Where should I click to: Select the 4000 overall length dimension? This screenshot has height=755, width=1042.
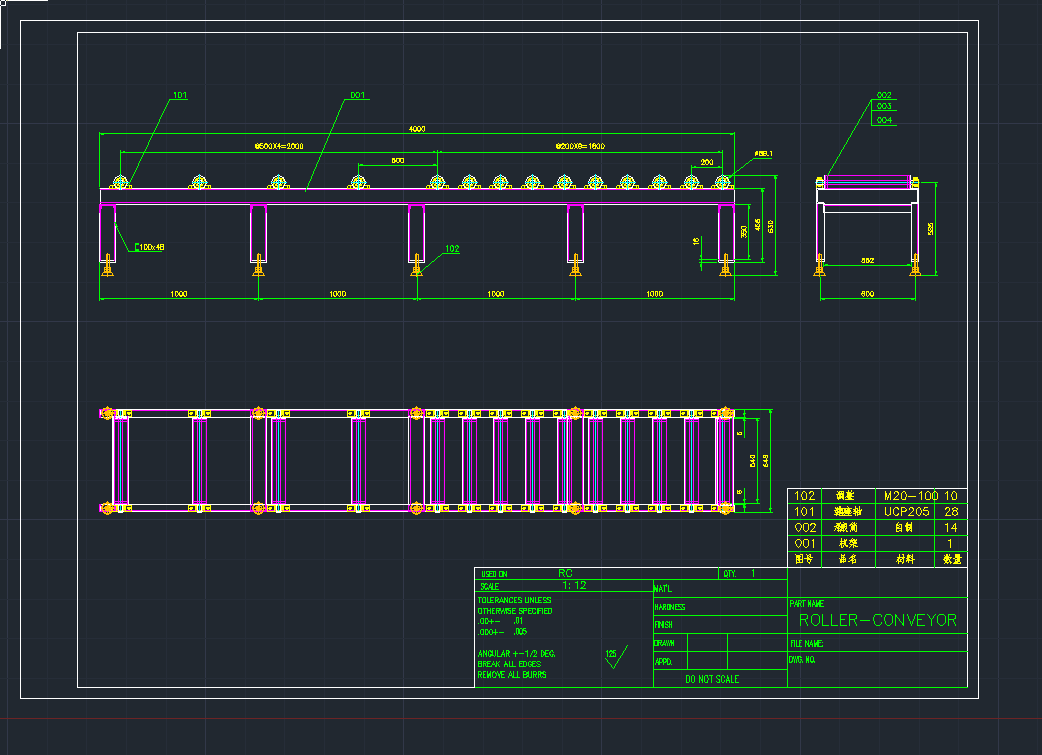[x=416, y=129]
